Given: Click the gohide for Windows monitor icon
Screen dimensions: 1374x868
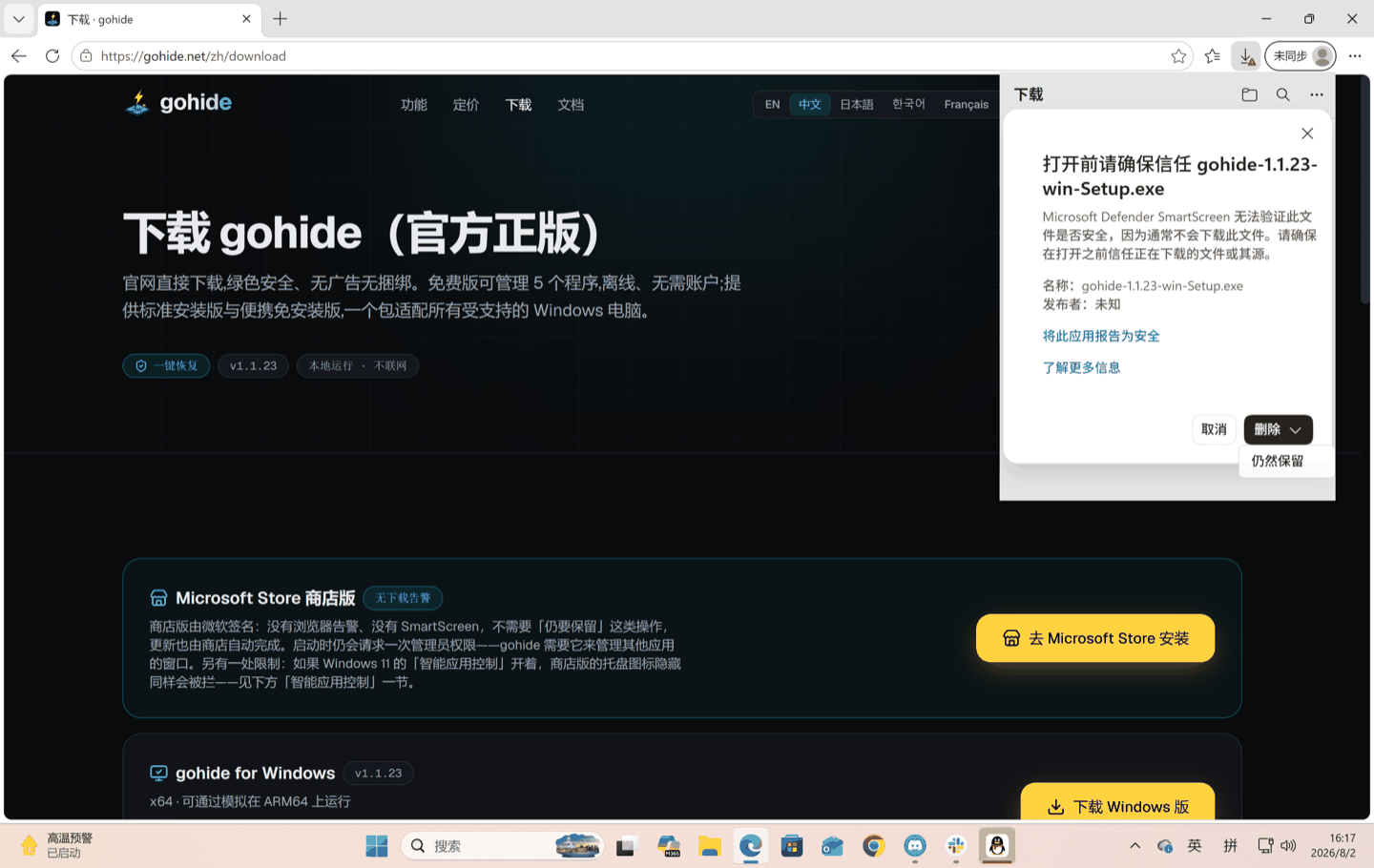Looking at the screenshot, I should pos(158,773).
